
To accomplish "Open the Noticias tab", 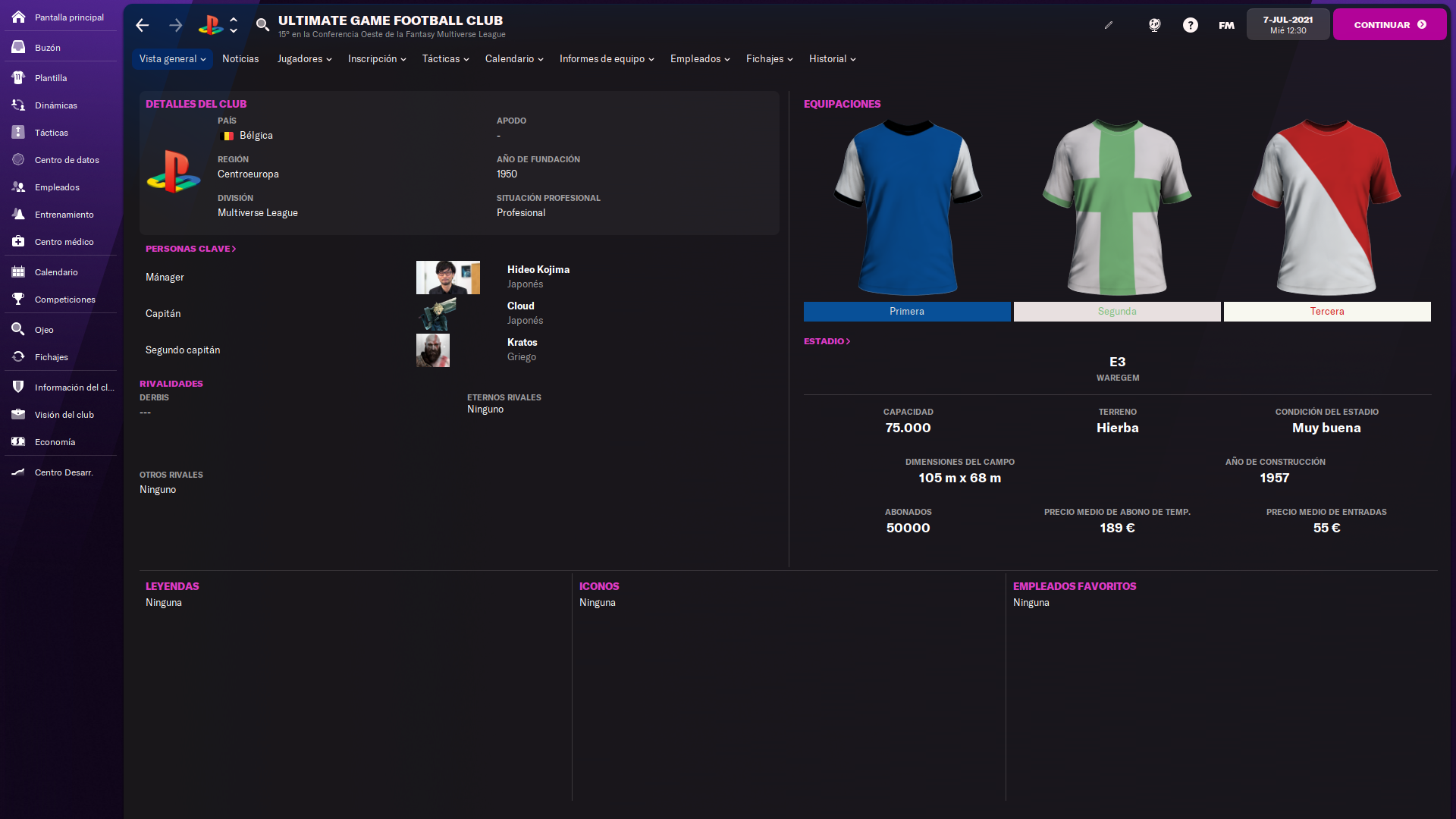I will tap(240, 58).
